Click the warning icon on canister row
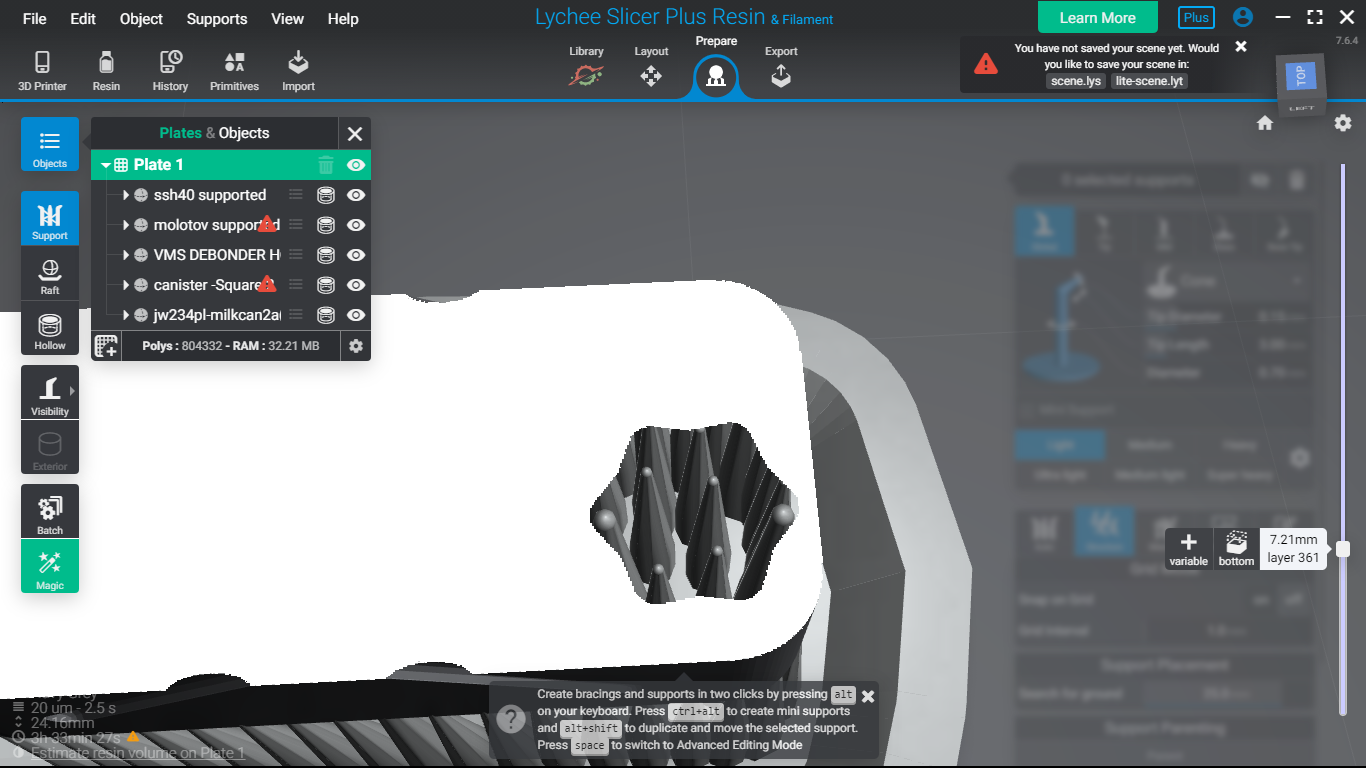Image resolution: width=1366 pixels, height=768 pixels. (267, 284)
